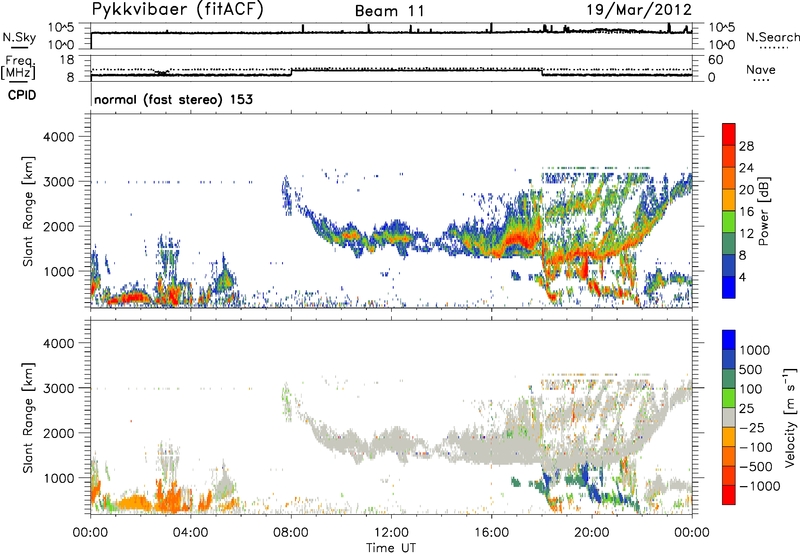Click the '20:00' time axis tick label
The image size is (800, 554).
(x=592, y=533)
